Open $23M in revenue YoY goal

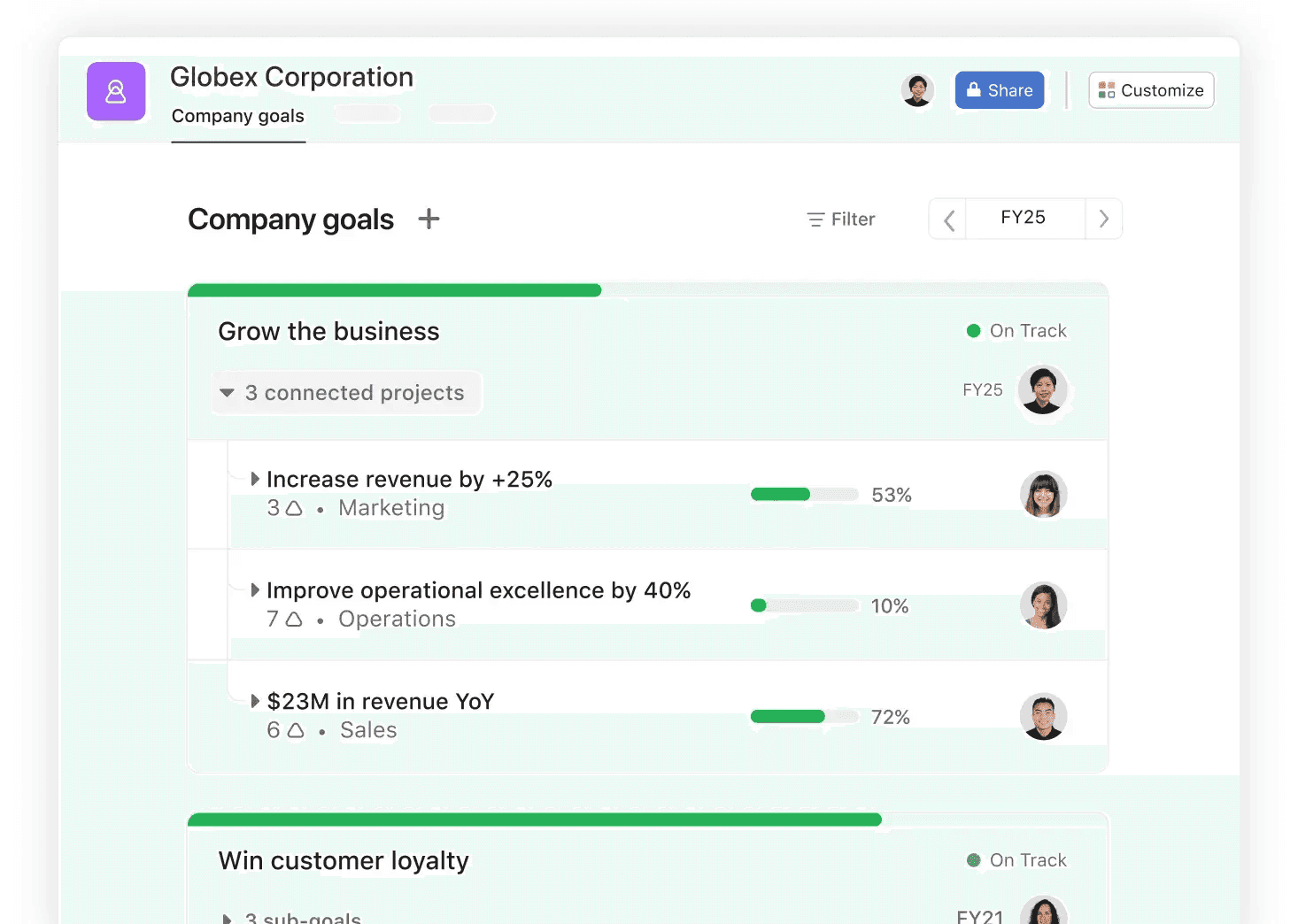[x=381, y=701]
